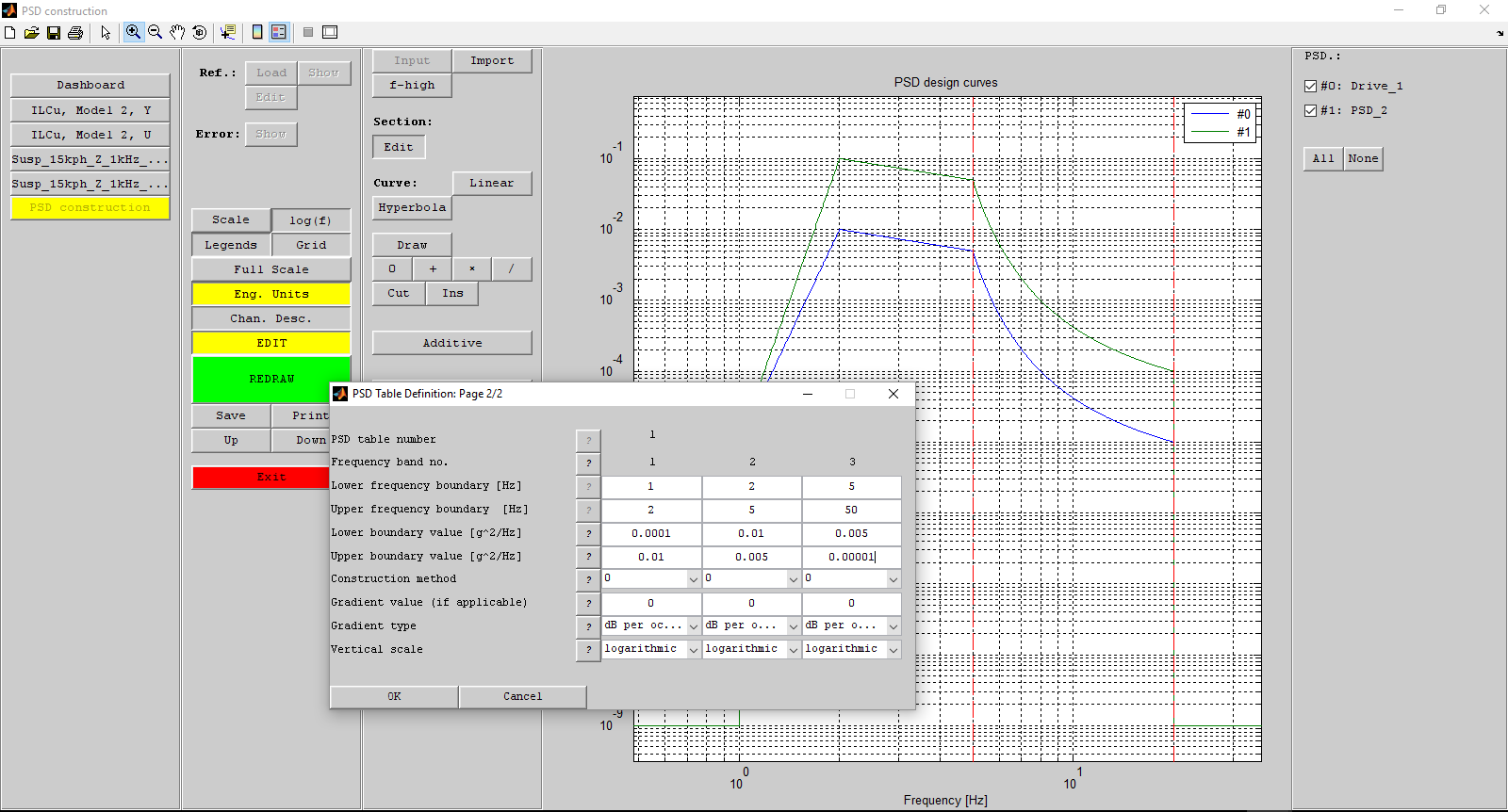Open Construction method dropdown for band 1
Viewport: 1508px width, 812px height.
693,579
